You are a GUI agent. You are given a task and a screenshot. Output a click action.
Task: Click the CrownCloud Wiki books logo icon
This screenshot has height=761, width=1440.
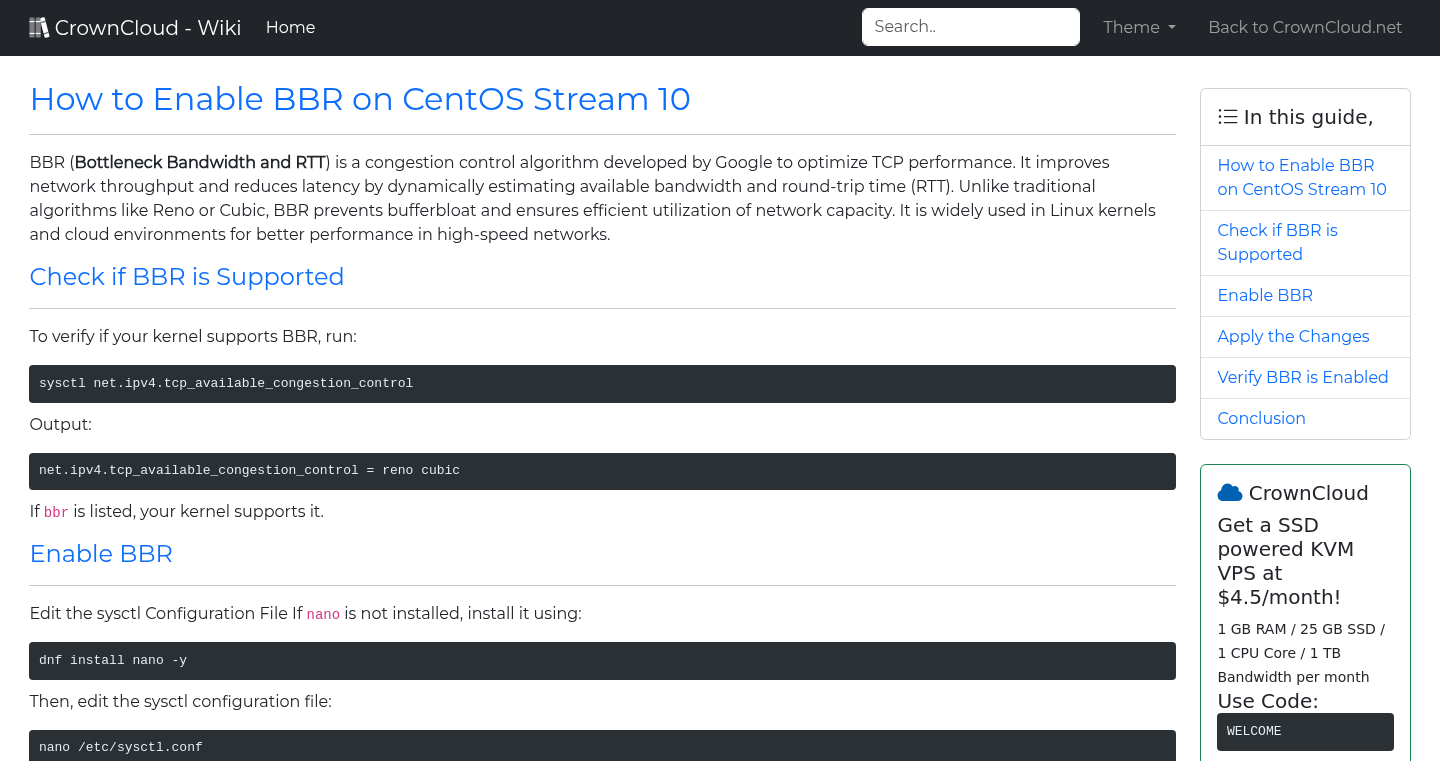(x=39, y=26)
